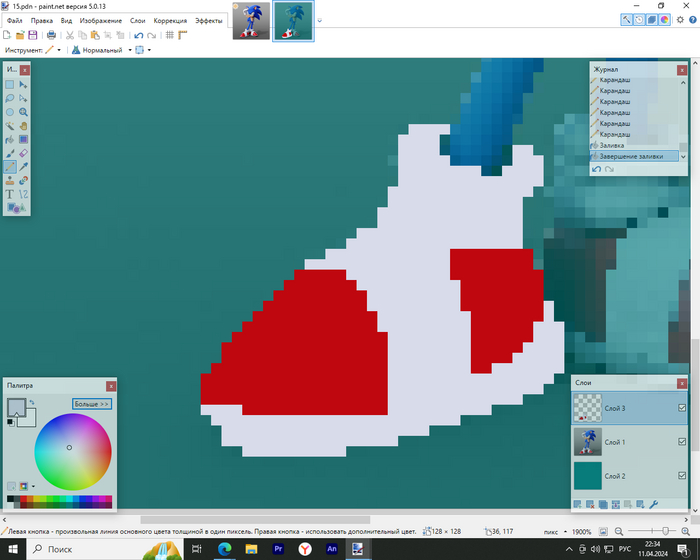Open the пикс units dropdown in status bar
Viewport: 700px width, 560px height.
565,532
